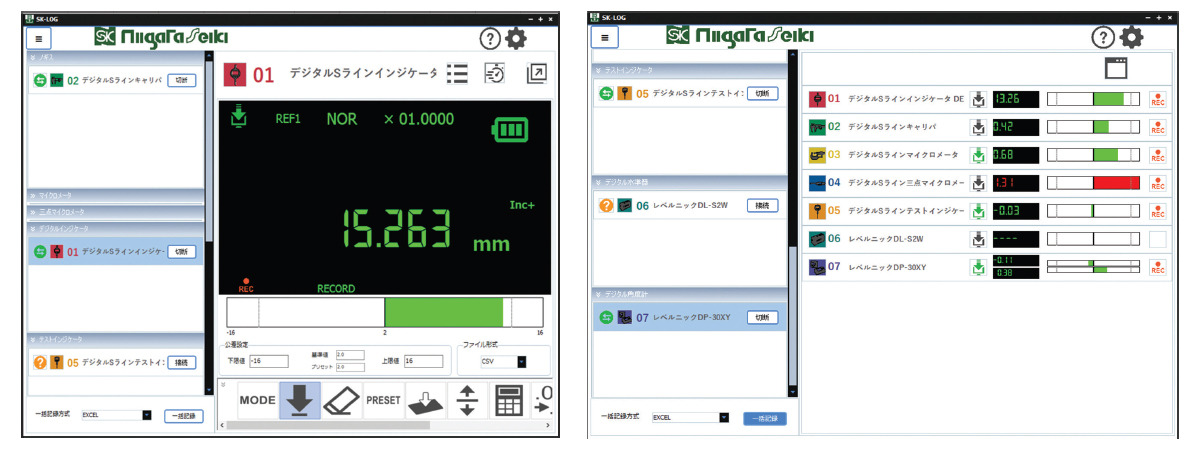Screen dimensions: 1200x450
Task: Click the PRESET toolbar button
Action: click(x=383, y=400)
